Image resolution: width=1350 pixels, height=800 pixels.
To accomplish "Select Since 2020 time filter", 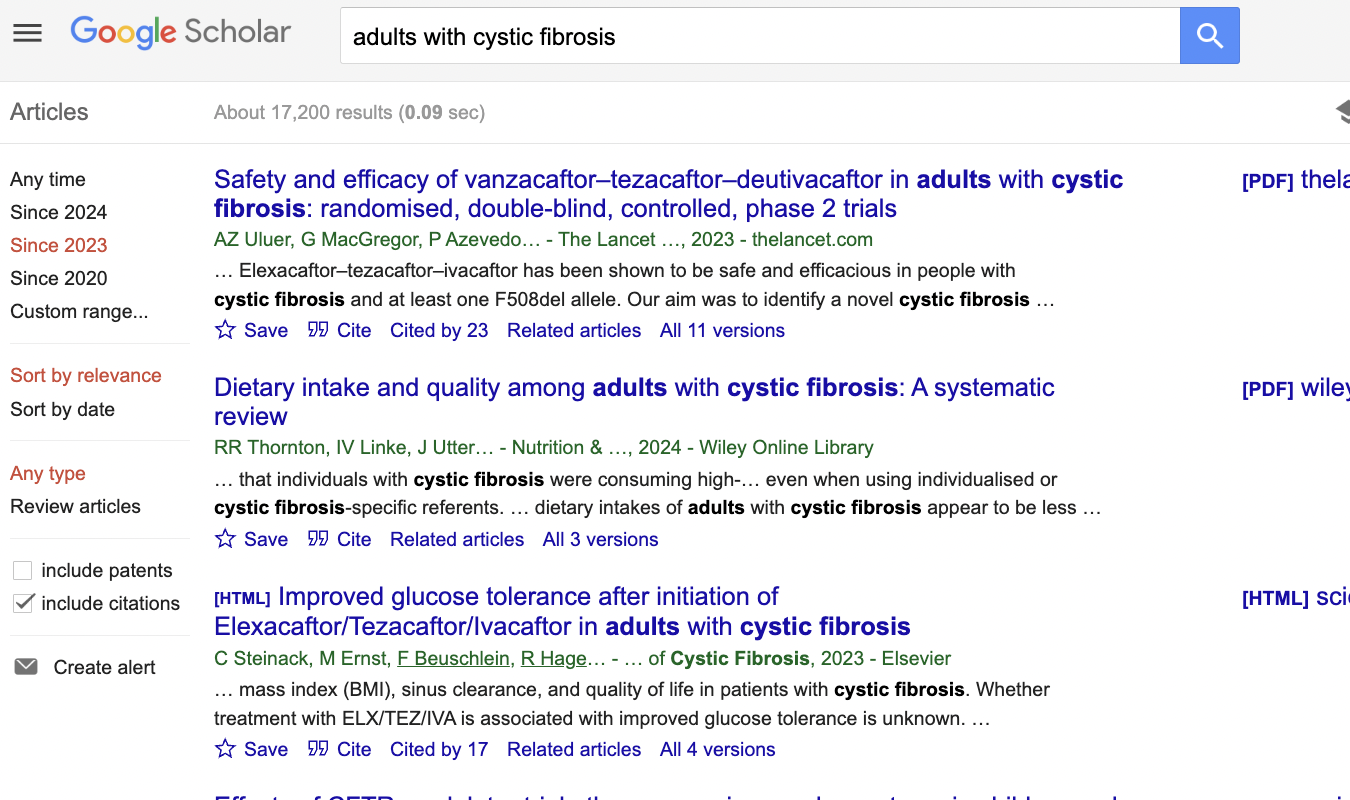I will click(58, 278).
